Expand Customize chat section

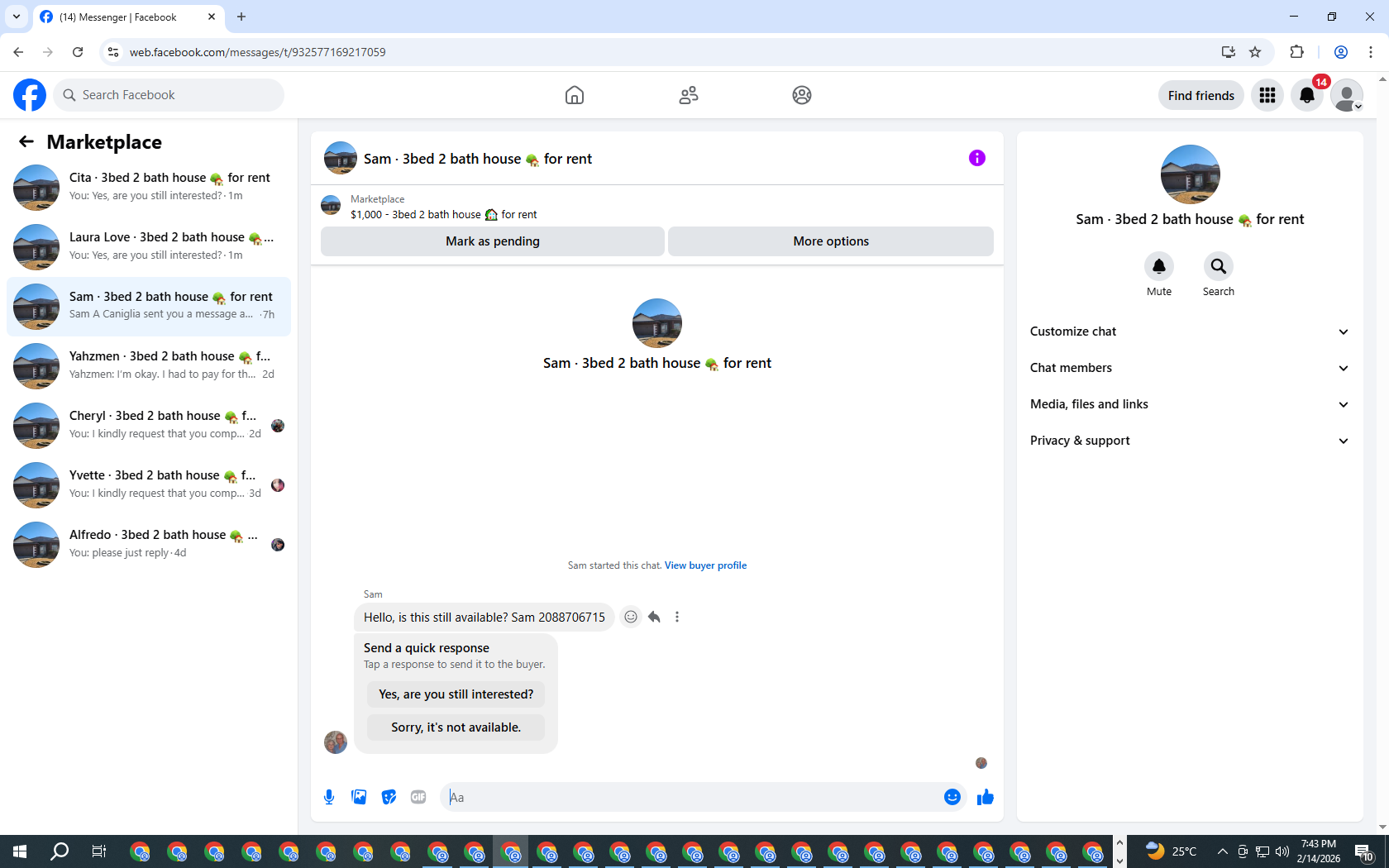[1190, 331]
